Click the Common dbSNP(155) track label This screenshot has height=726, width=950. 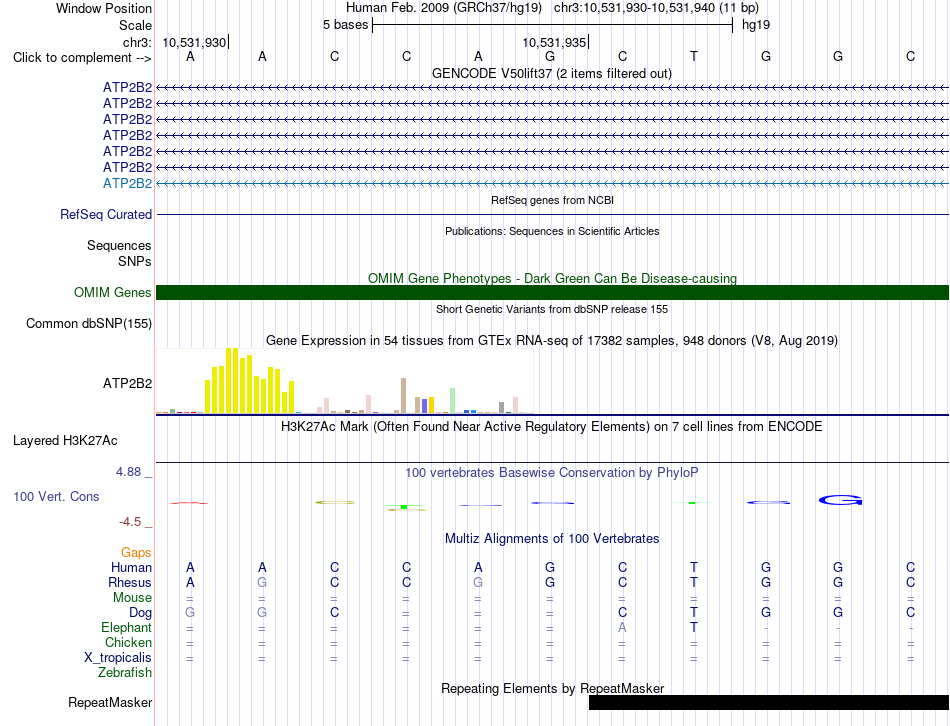point(89,324)
